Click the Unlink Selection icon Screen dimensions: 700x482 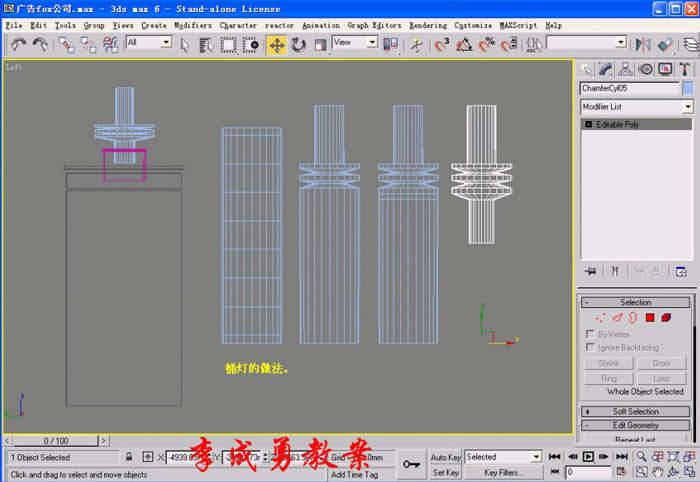click(88, 45)
